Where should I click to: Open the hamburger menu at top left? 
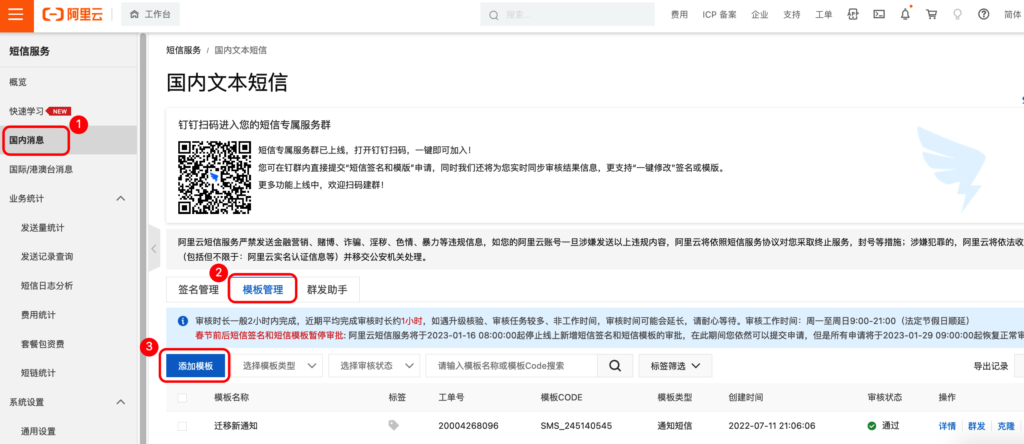(16, 15)
